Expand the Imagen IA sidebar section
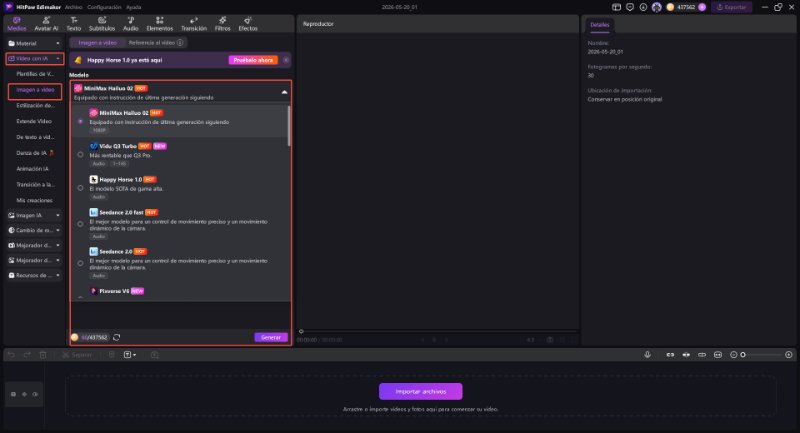 coord(34,215)
